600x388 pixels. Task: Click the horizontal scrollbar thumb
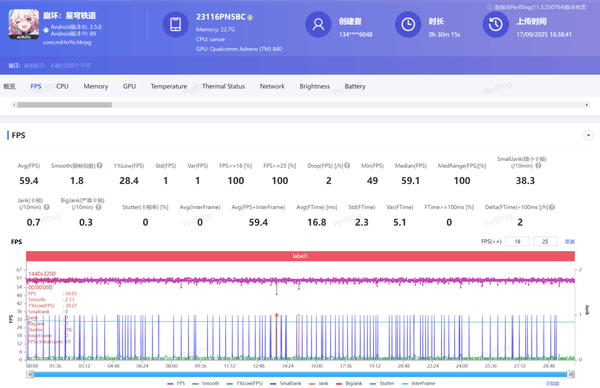pyautogui.click(x=64, y=105)
